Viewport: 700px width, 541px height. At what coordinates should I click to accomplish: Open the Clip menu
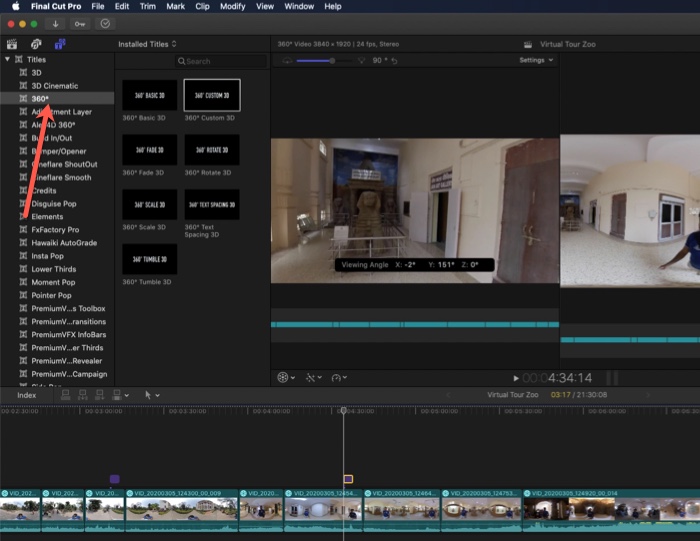[x=202, y=6]
